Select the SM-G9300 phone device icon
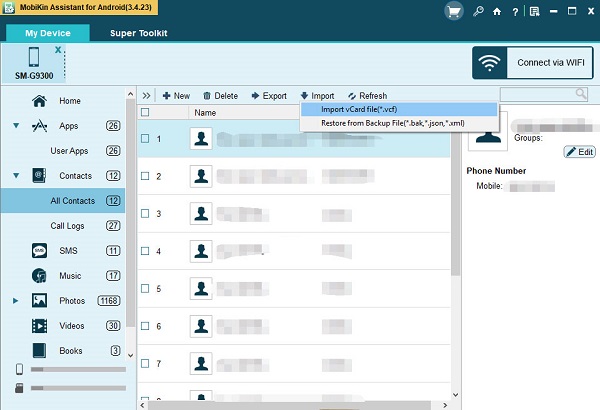The height and width of the screenshot is (410, 600). [x=34, y=57]
